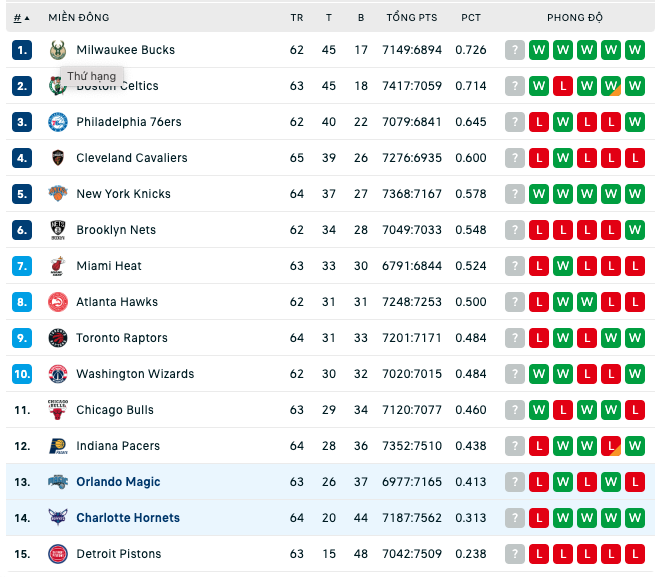
Task: Click the PHONG ĐỘ form column header
Action: [x=575, y=18]
